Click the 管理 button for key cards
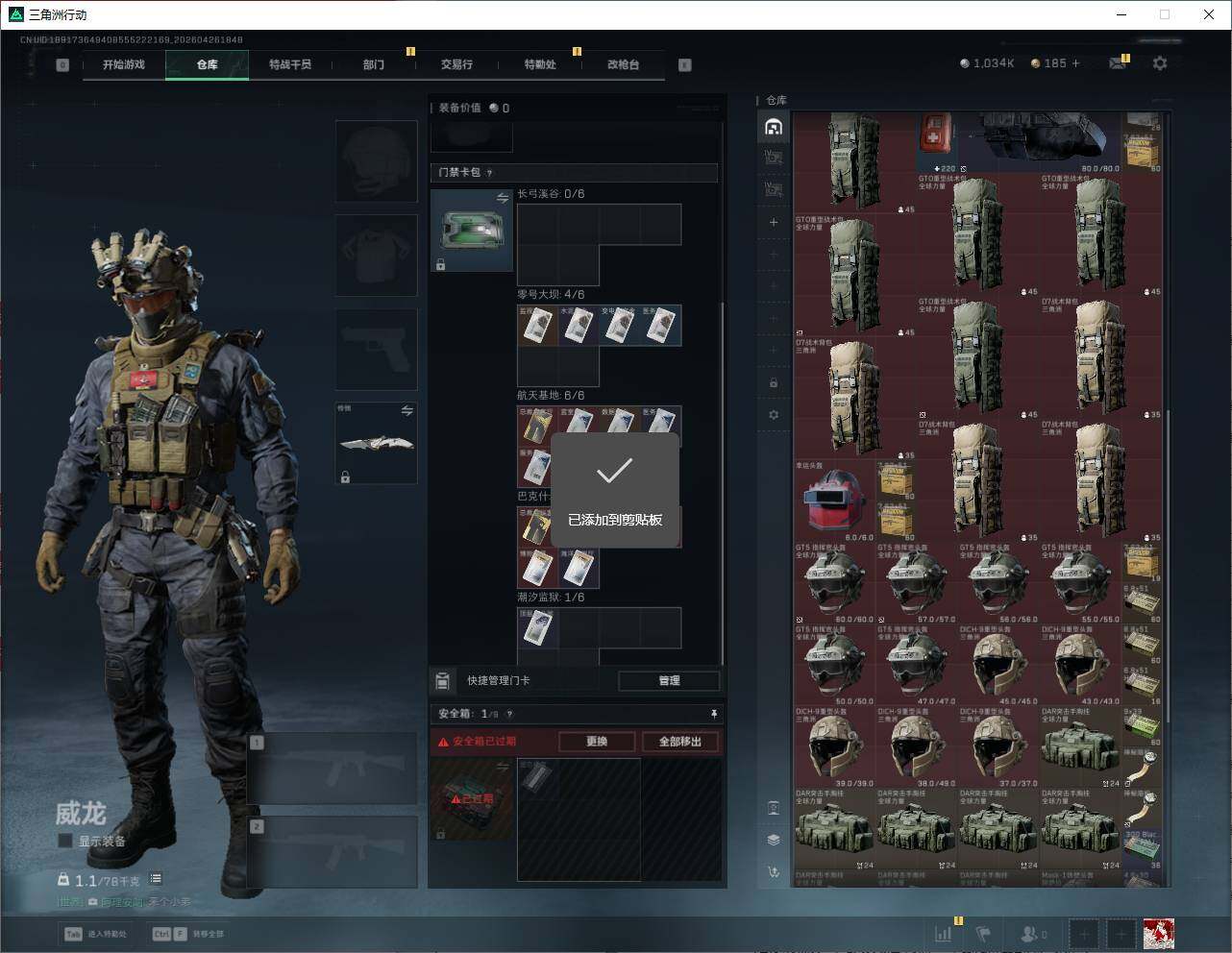This screenshot has width=1232, height=953. (669, 680)
